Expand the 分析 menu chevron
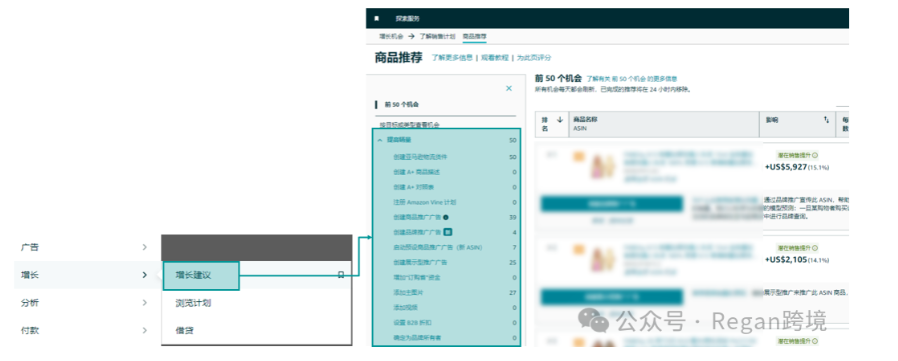Screen dimensions: 898x361 point(144,303)
